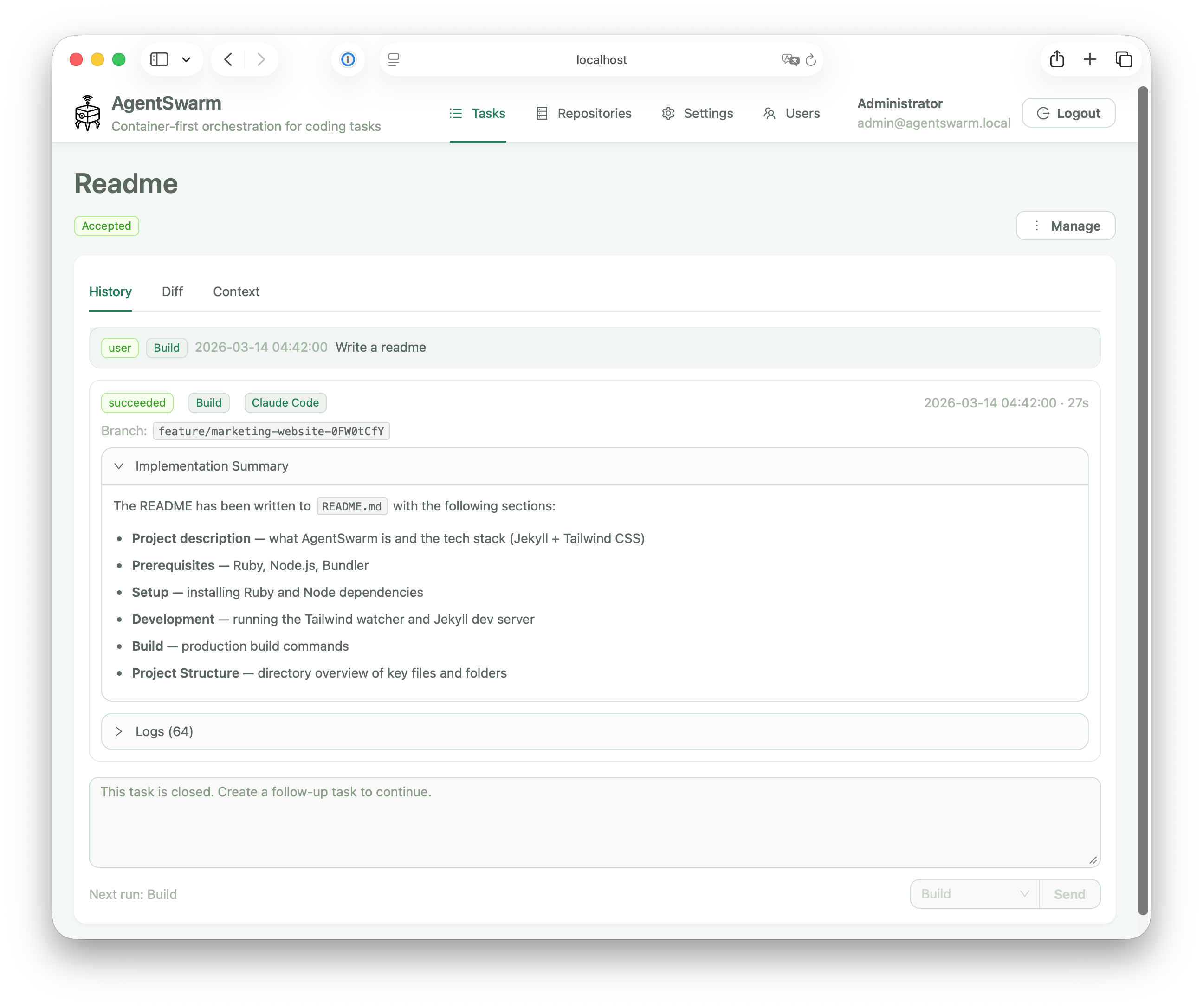Image resolution: width=1203 pixels, height=1008 pixels.
Task: Open the Build run-type dropdown near Send
Action: click(x=974, y=893)
